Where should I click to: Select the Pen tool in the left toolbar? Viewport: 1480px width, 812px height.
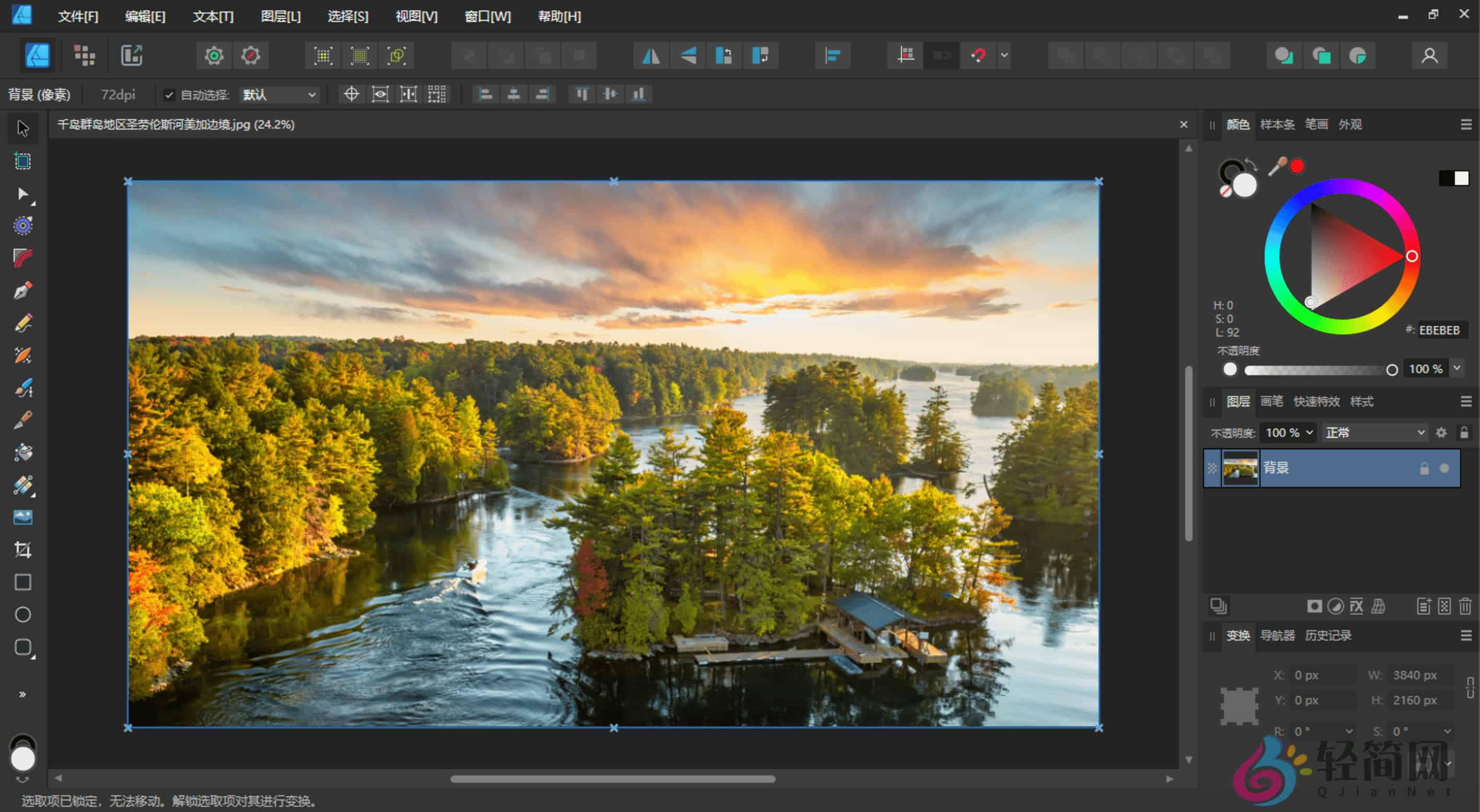coord(23,290)
